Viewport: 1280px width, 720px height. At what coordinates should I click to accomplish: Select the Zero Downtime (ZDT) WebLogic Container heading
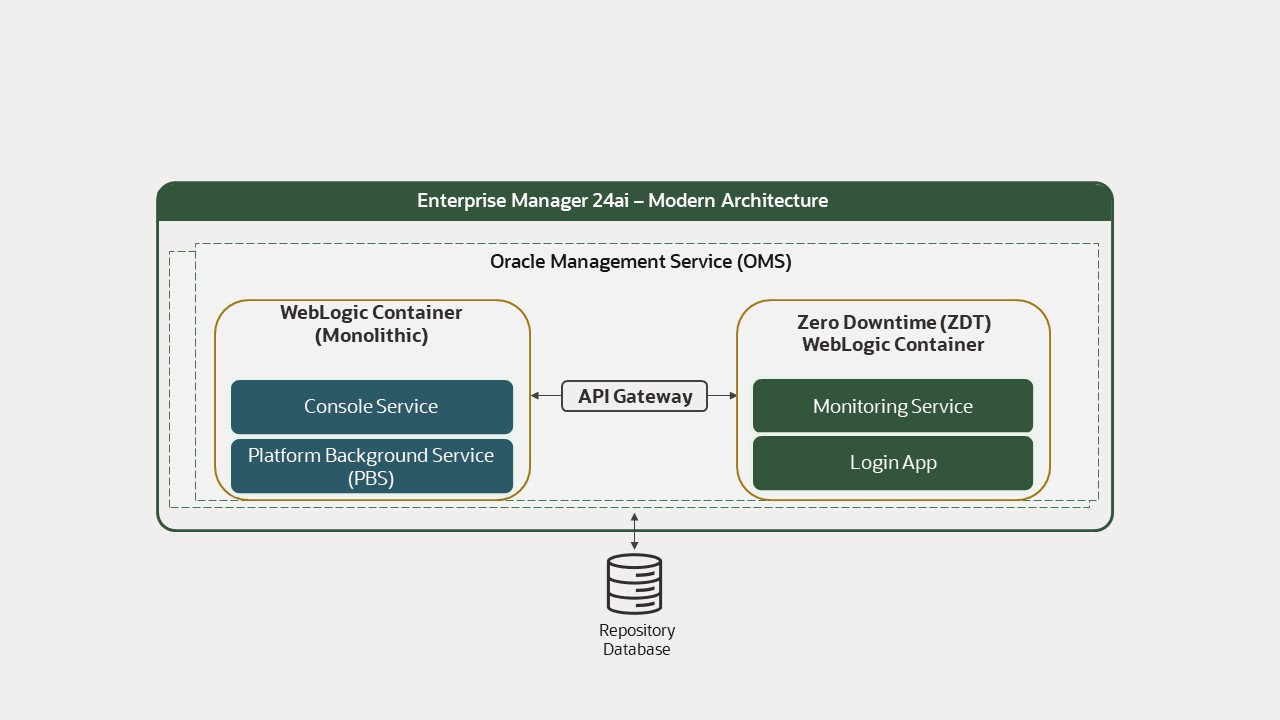click(x=893, y=334)
